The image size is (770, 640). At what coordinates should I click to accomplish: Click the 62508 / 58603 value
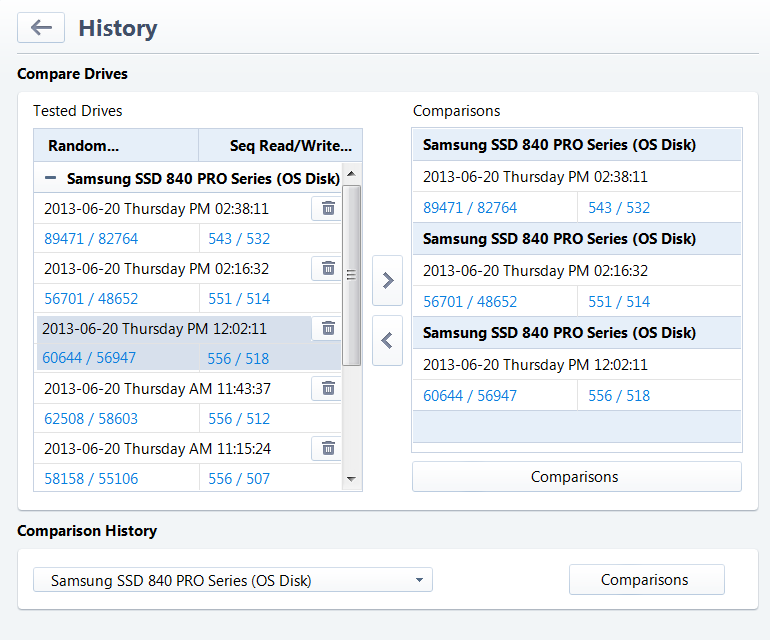pyautogui.click(x=91, y=418)
